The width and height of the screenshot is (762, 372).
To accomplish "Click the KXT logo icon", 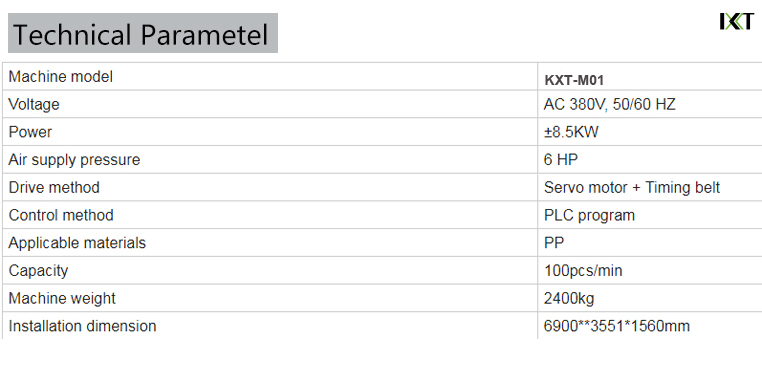I will pyautogui.click(x=737, y=22).
